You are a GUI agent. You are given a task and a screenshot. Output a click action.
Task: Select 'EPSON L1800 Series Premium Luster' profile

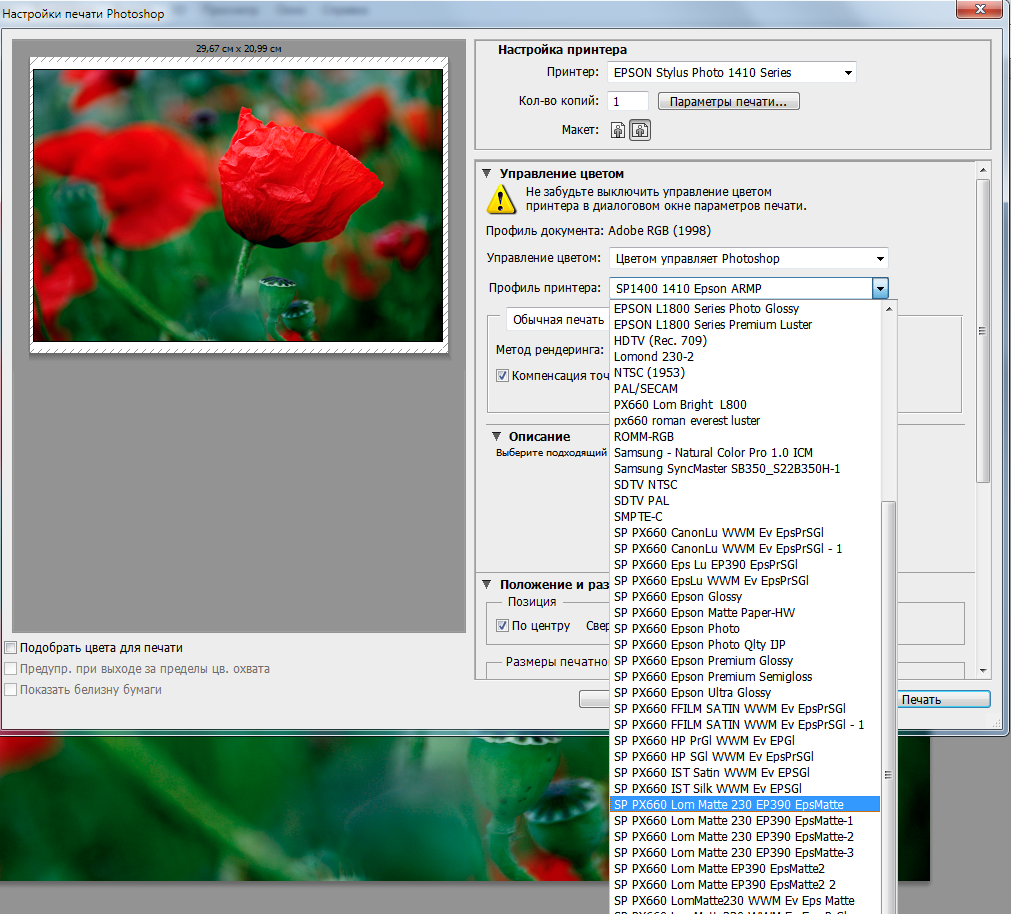745,324
